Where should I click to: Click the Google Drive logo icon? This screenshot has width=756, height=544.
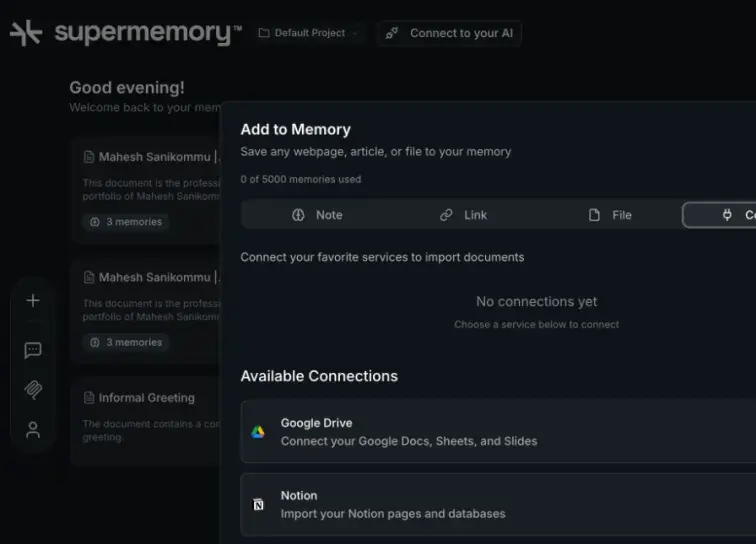pos(258,432)
